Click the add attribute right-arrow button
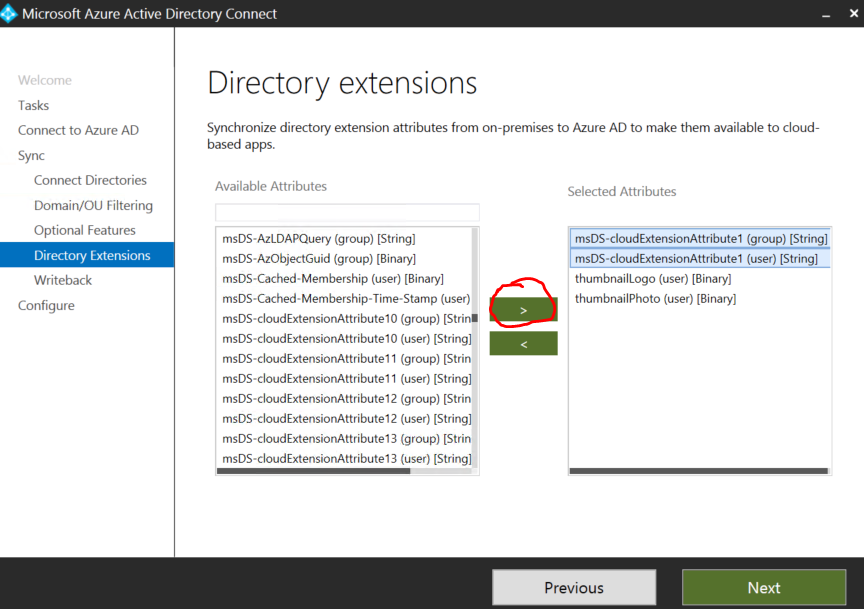This screenshot has height=609, width=864. pyautogui.click(x=523, y=310)
